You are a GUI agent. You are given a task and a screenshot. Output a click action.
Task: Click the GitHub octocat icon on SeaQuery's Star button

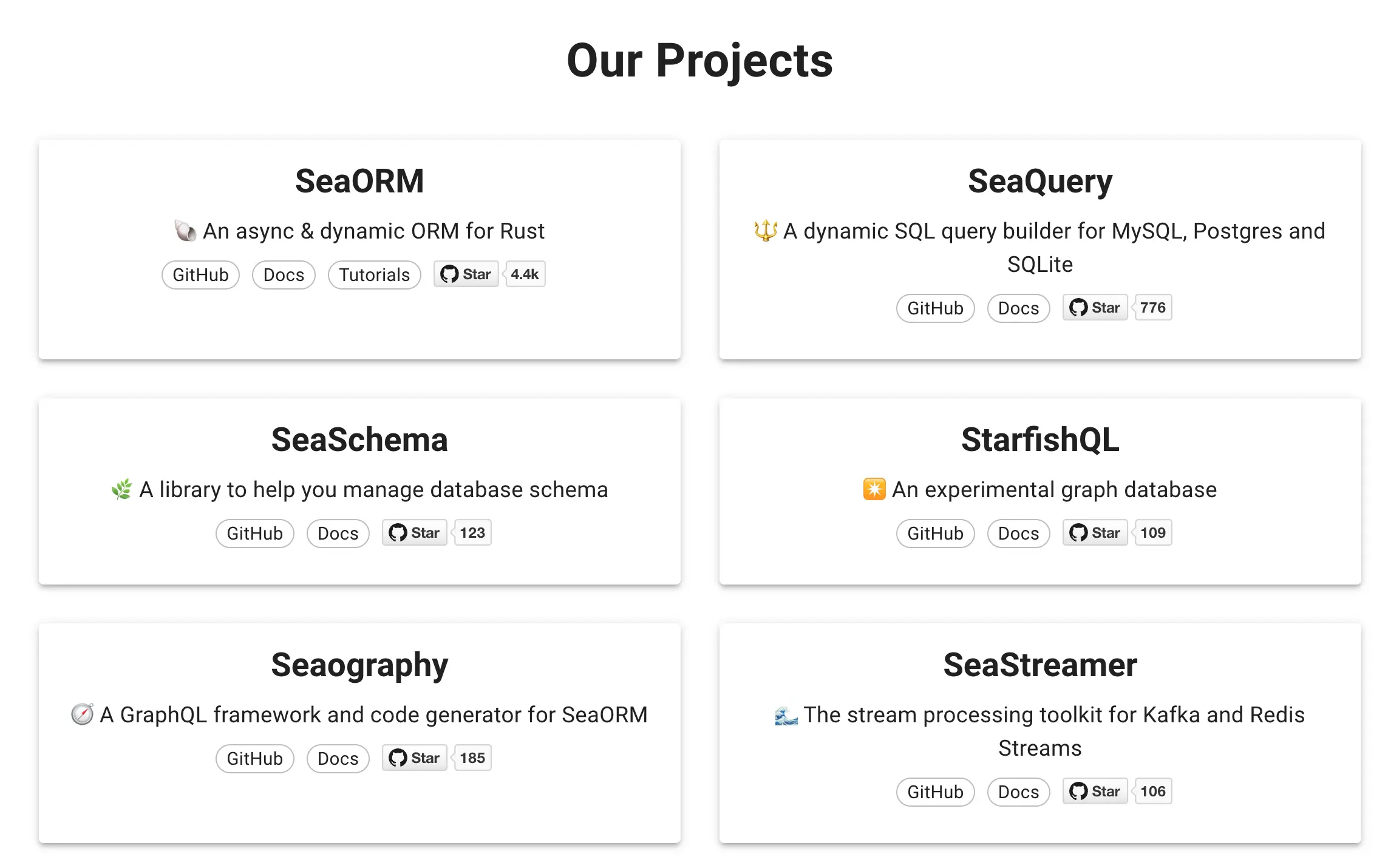pos(1078,307)
